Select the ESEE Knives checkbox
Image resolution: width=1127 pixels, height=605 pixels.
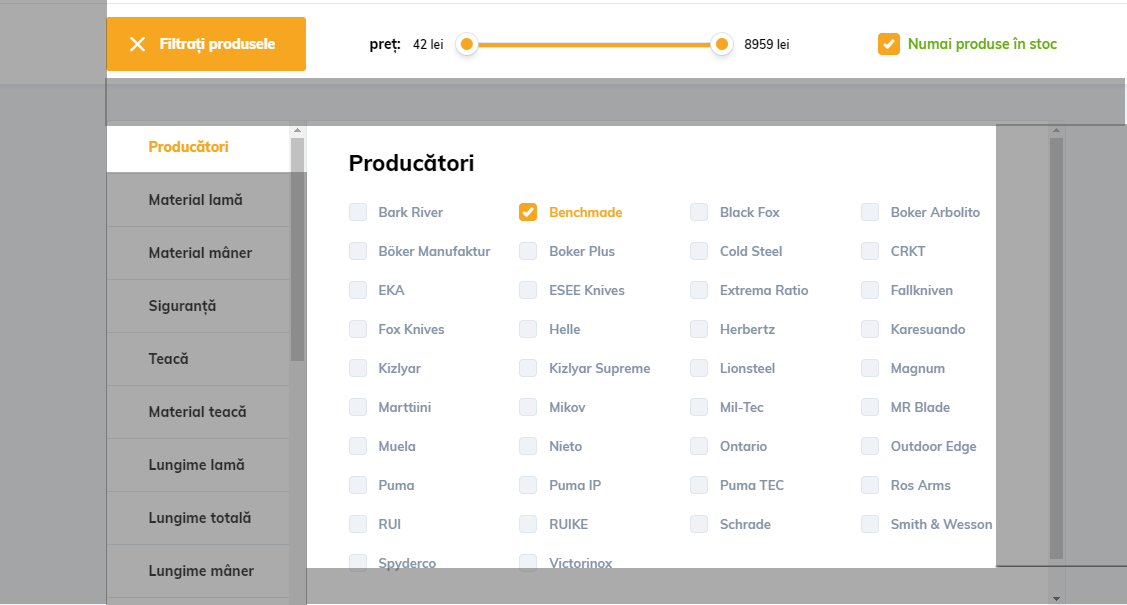(x=528, y=290)
